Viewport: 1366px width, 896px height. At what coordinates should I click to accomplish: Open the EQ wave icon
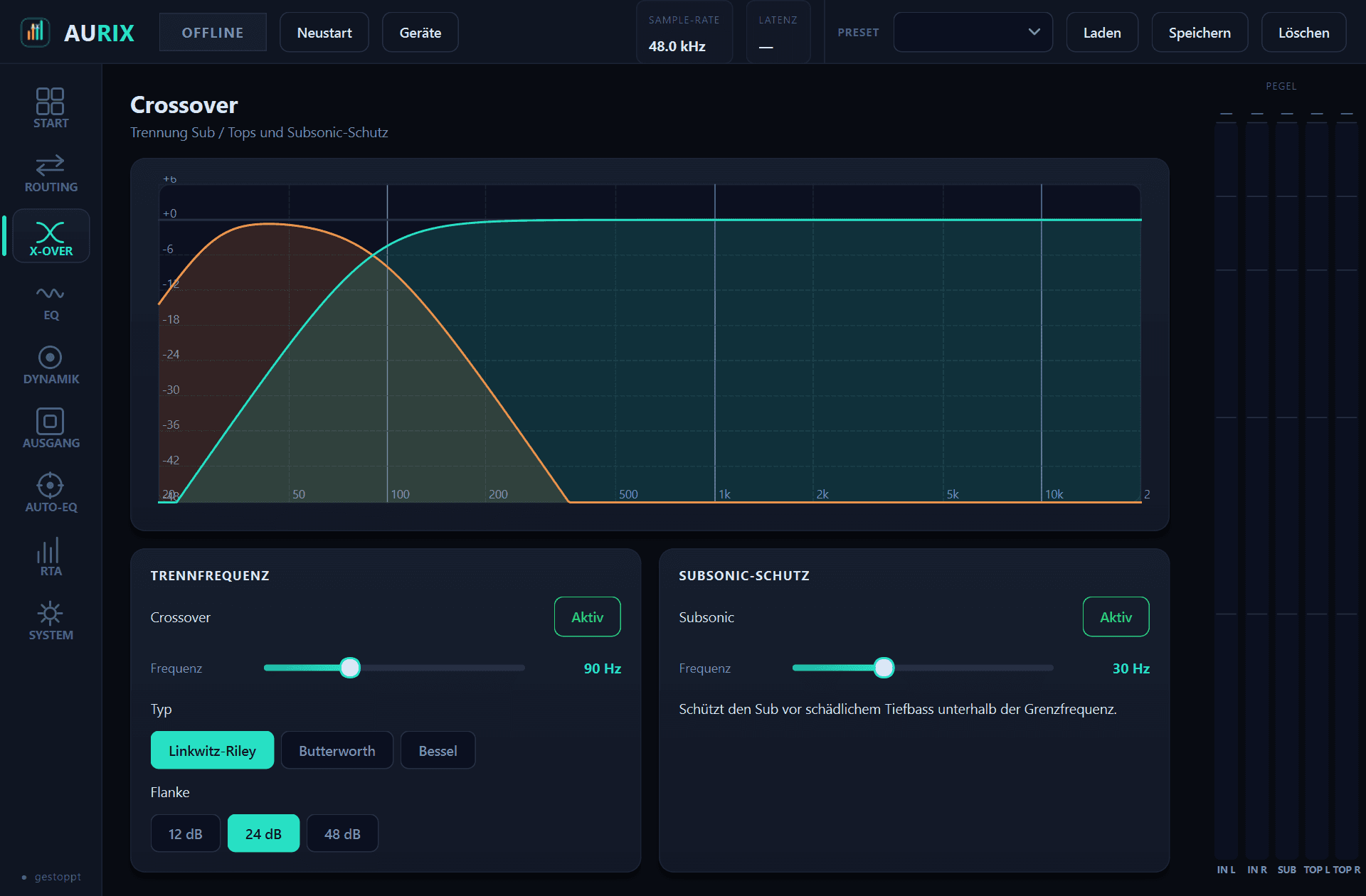50,293
